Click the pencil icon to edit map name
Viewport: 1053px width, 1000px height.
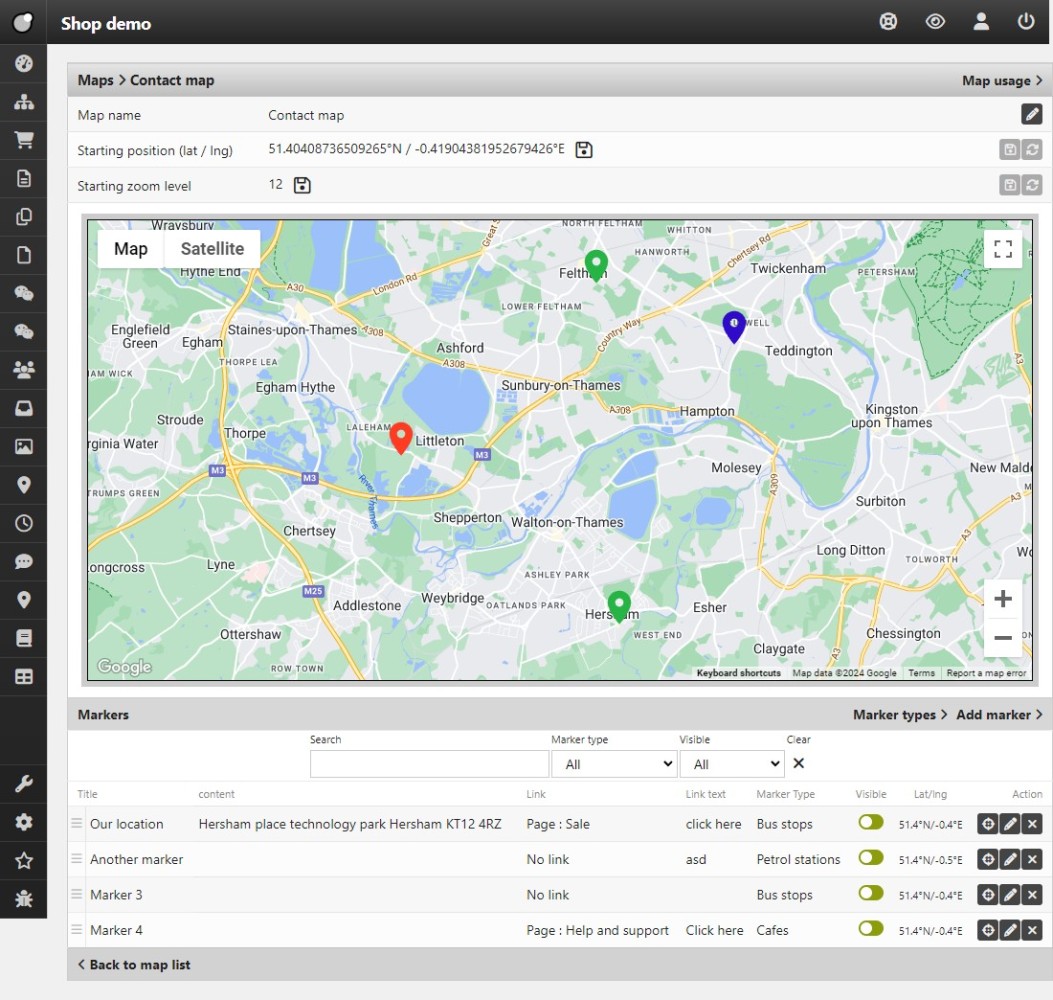coord(1031,114)
